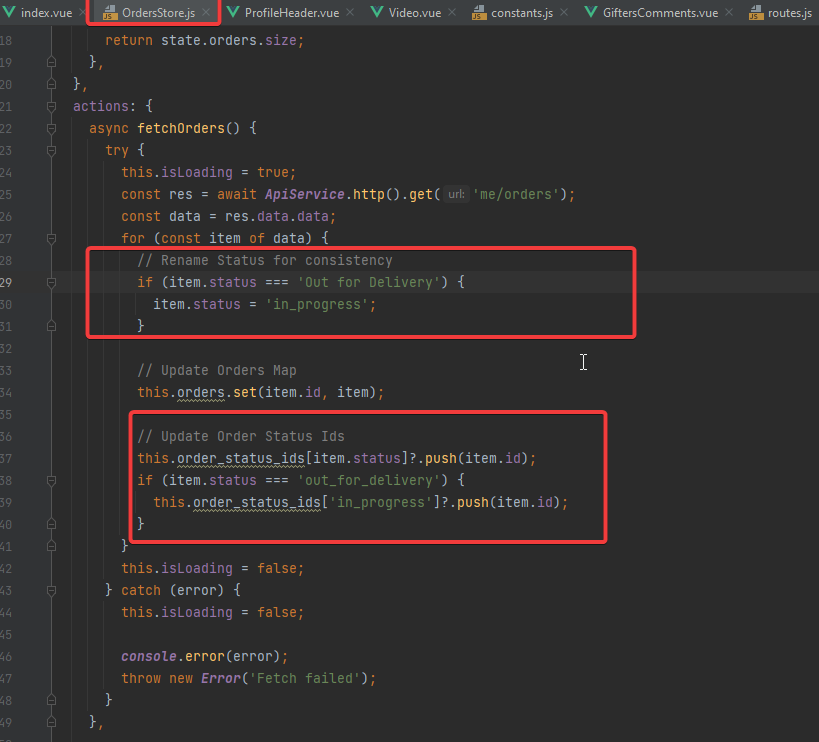Click 'res.data.data' on line 26

click(x=277, y=217)
